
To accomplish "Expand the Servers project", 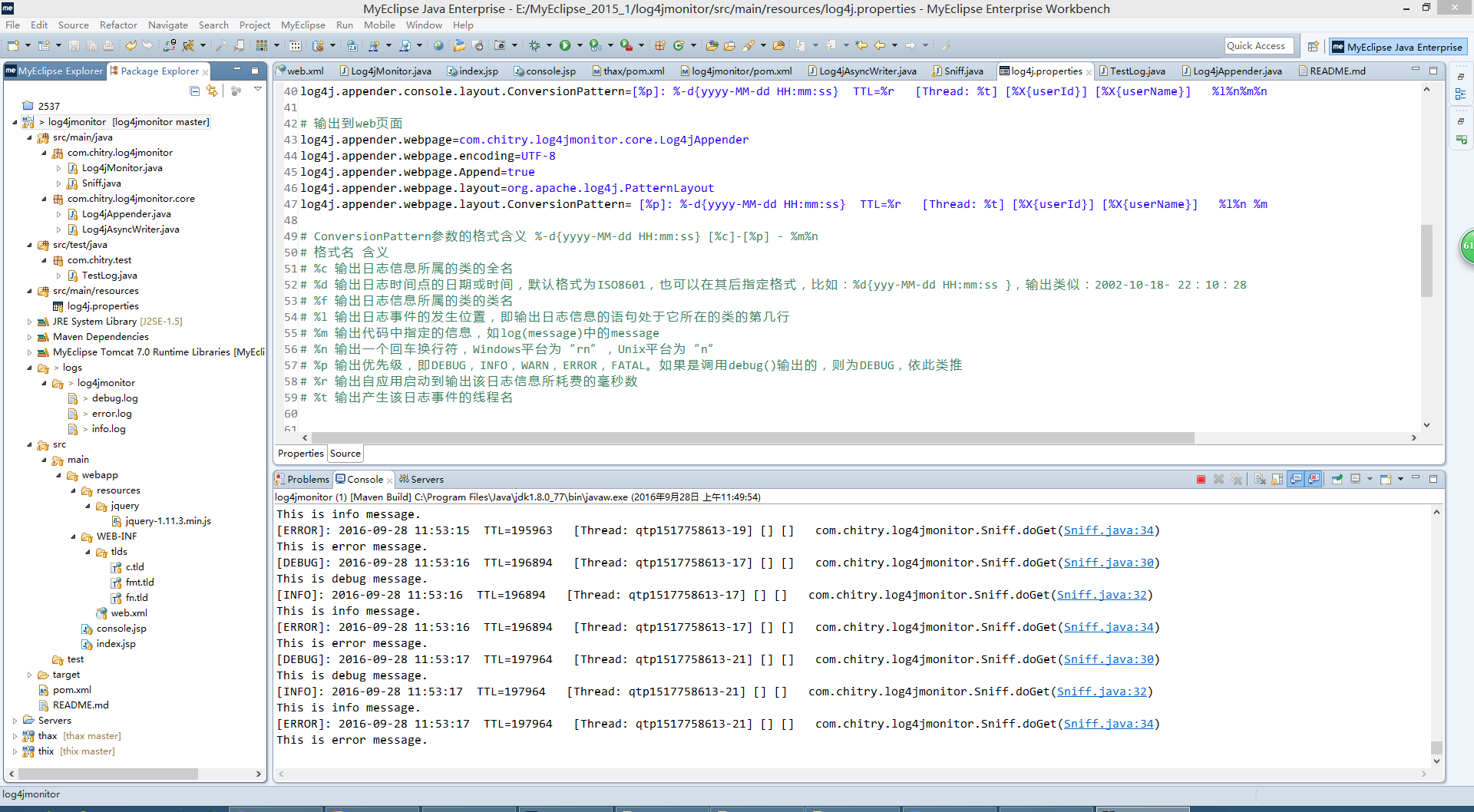I will 15,721.
